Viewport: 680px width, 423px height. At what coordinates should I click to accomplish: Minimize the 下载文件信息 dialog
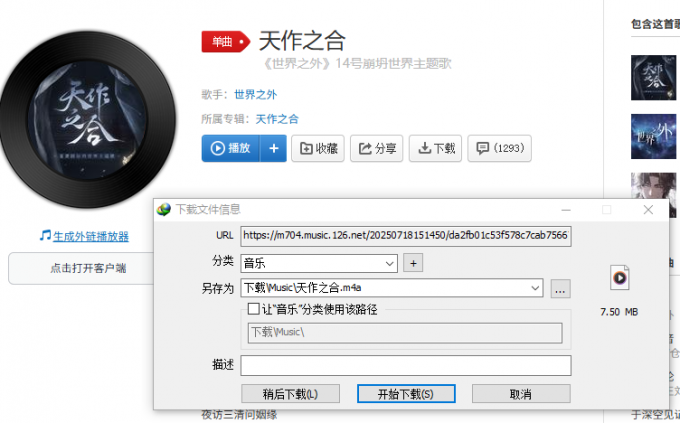pos(566,210)
